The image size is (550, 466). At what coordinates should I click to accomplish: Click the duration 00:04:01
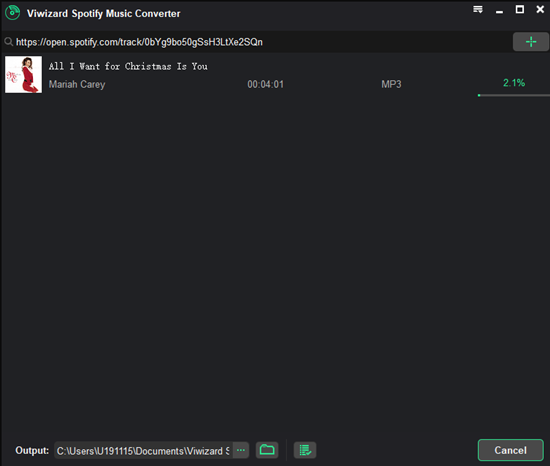coord(266,85)
